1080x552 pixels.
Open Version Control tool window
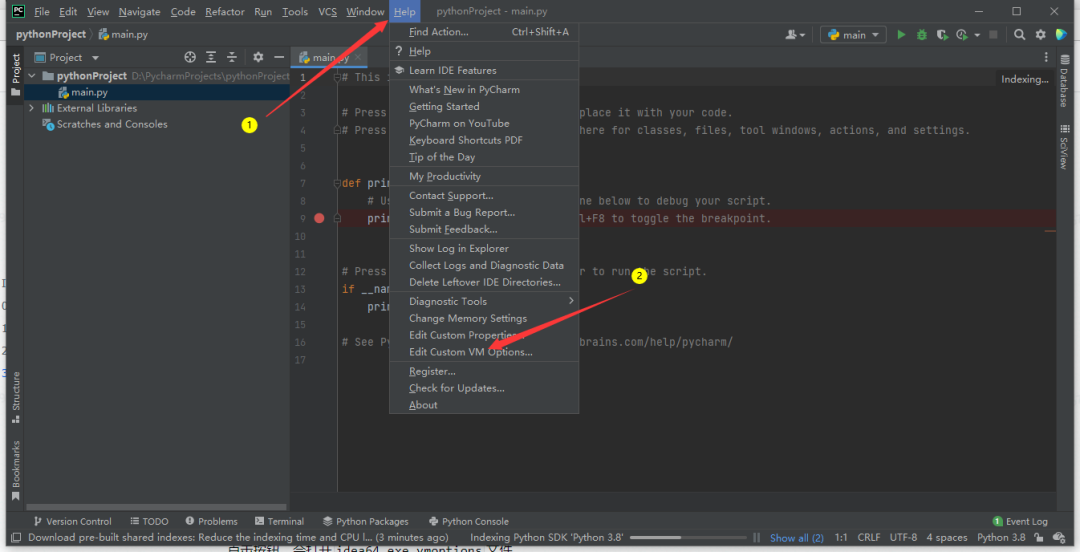click(x=72, y=522)
